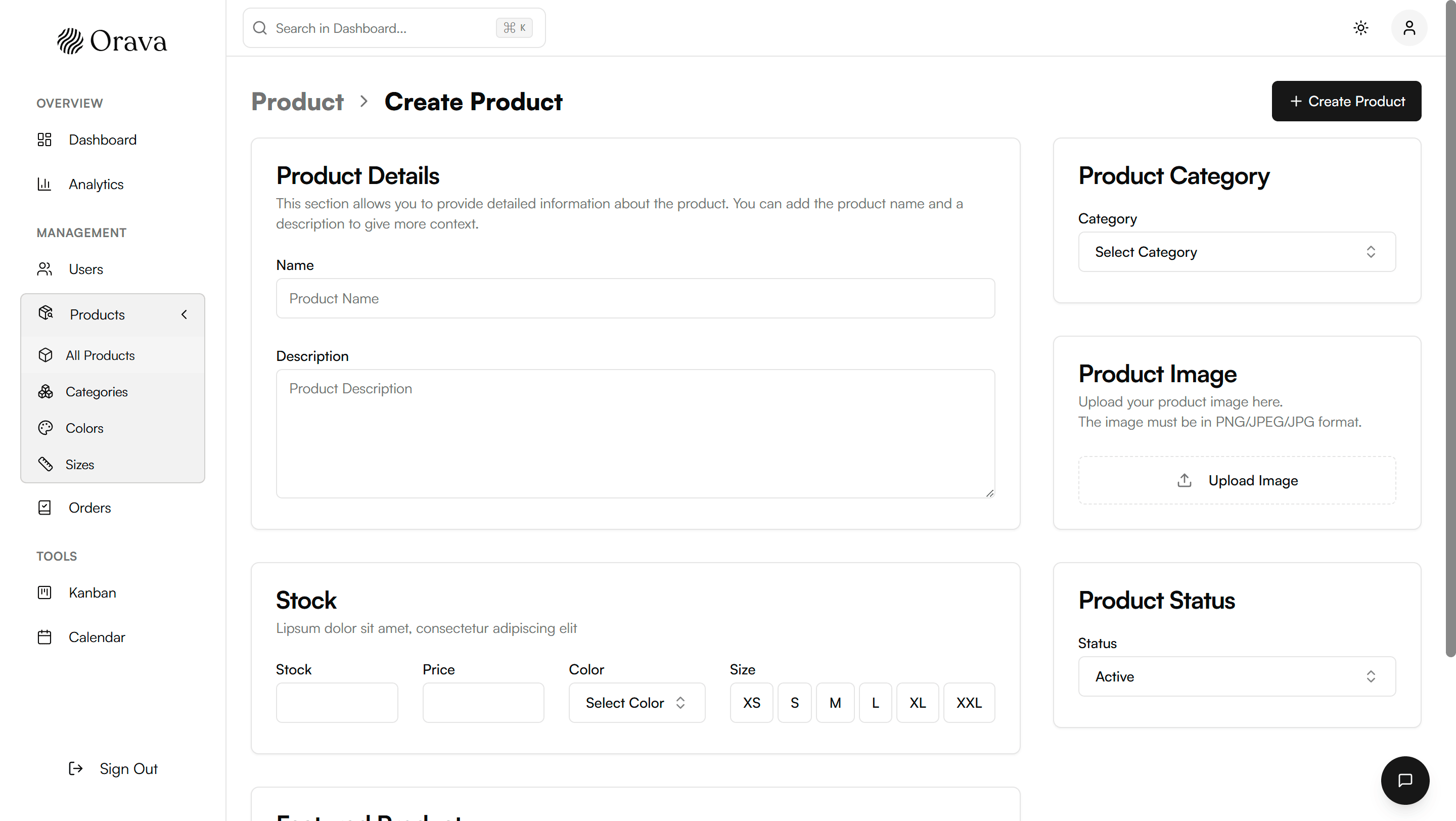This screenshot has height=821, width=1456.
Task: Click the Sign Out arrow icon
Action: tap(76, 768)
